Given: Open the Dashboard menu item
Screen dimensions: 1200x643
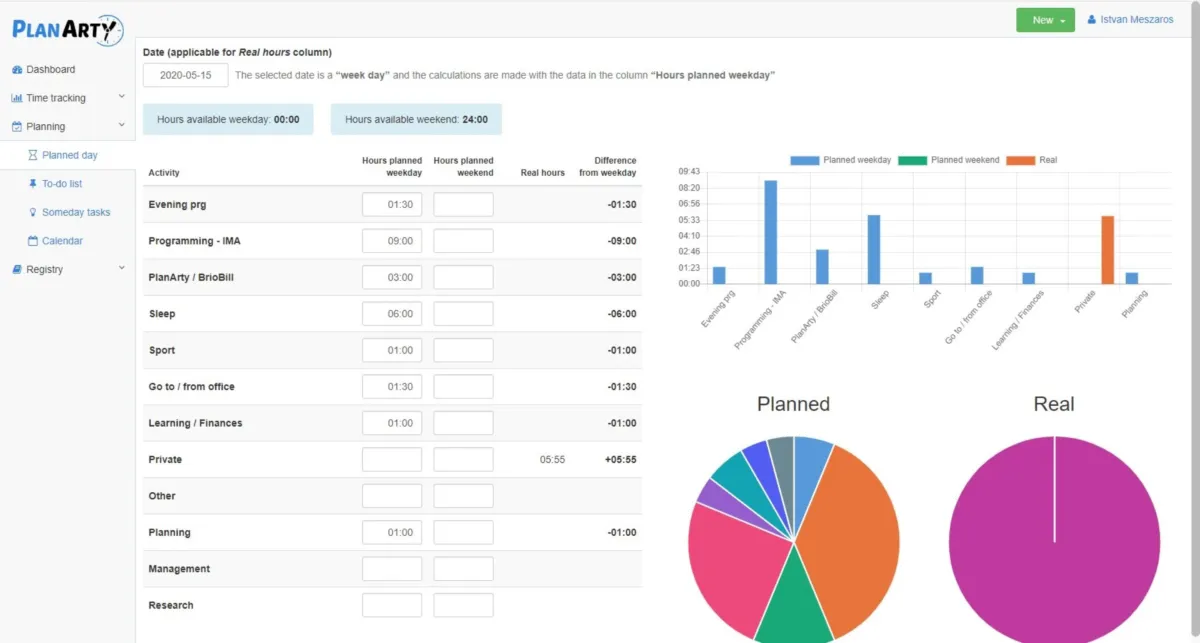Looking at the screenshot, I should coord(50,70).
